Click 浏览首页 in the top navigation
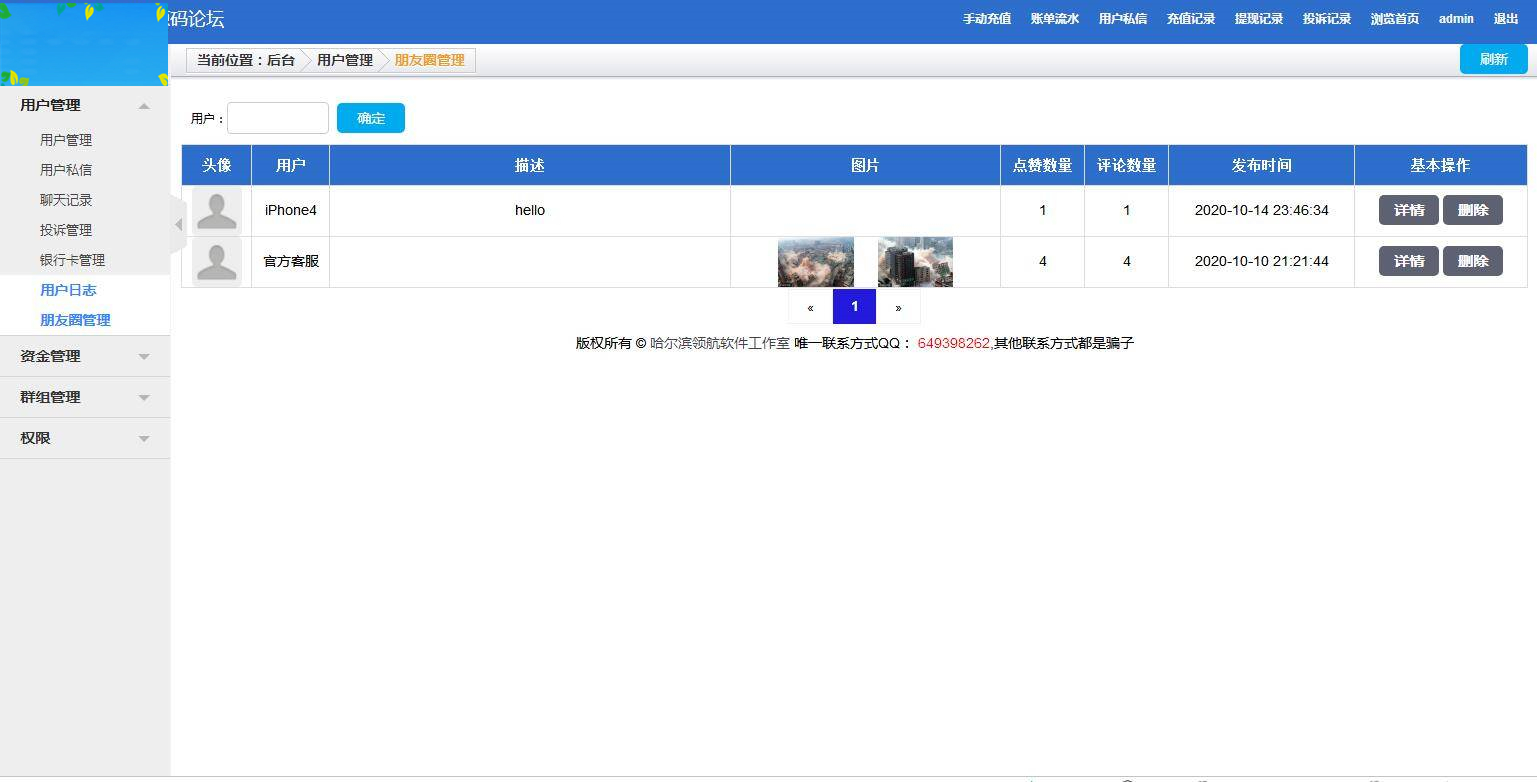Viewport: 1537px width, 782px height. 1395,18
